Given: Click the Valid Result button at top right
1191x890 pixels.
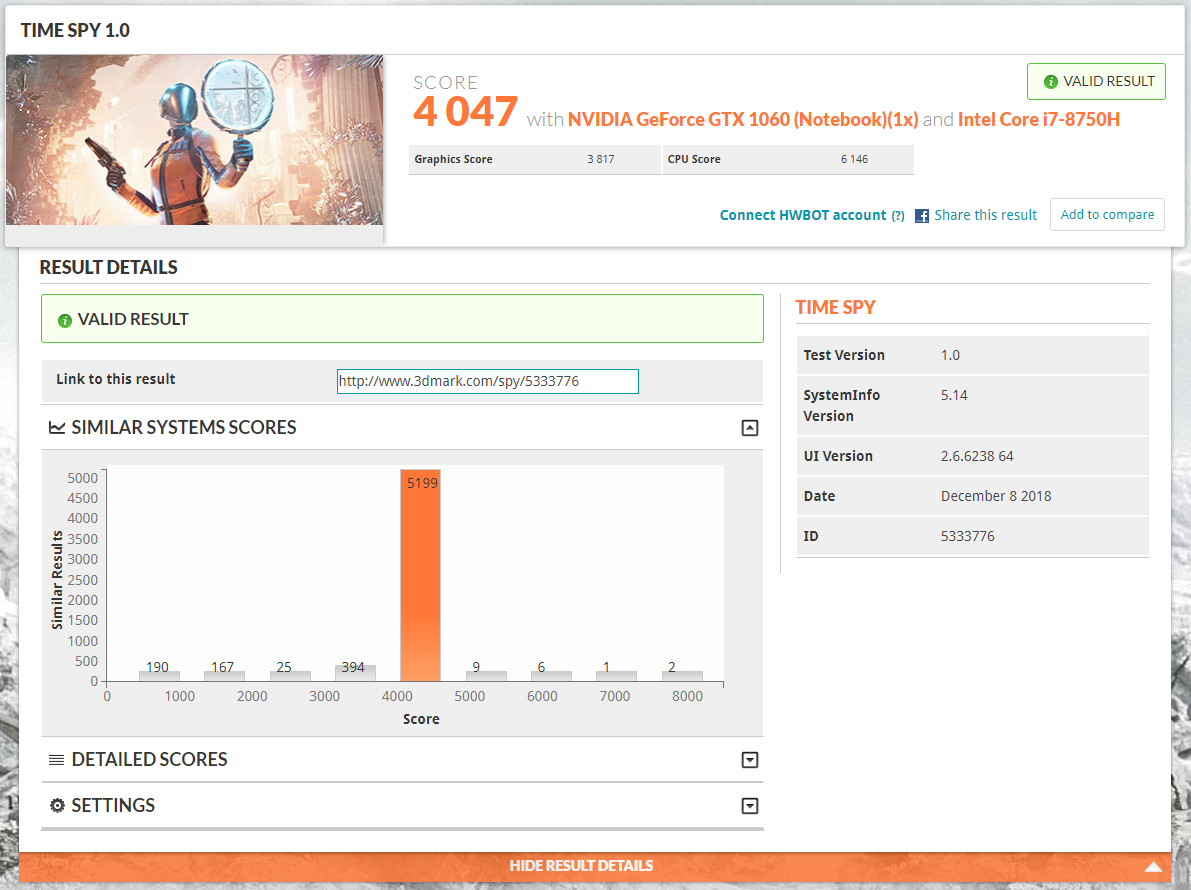Looking at the screenshot, I should tap(1096, 81).
